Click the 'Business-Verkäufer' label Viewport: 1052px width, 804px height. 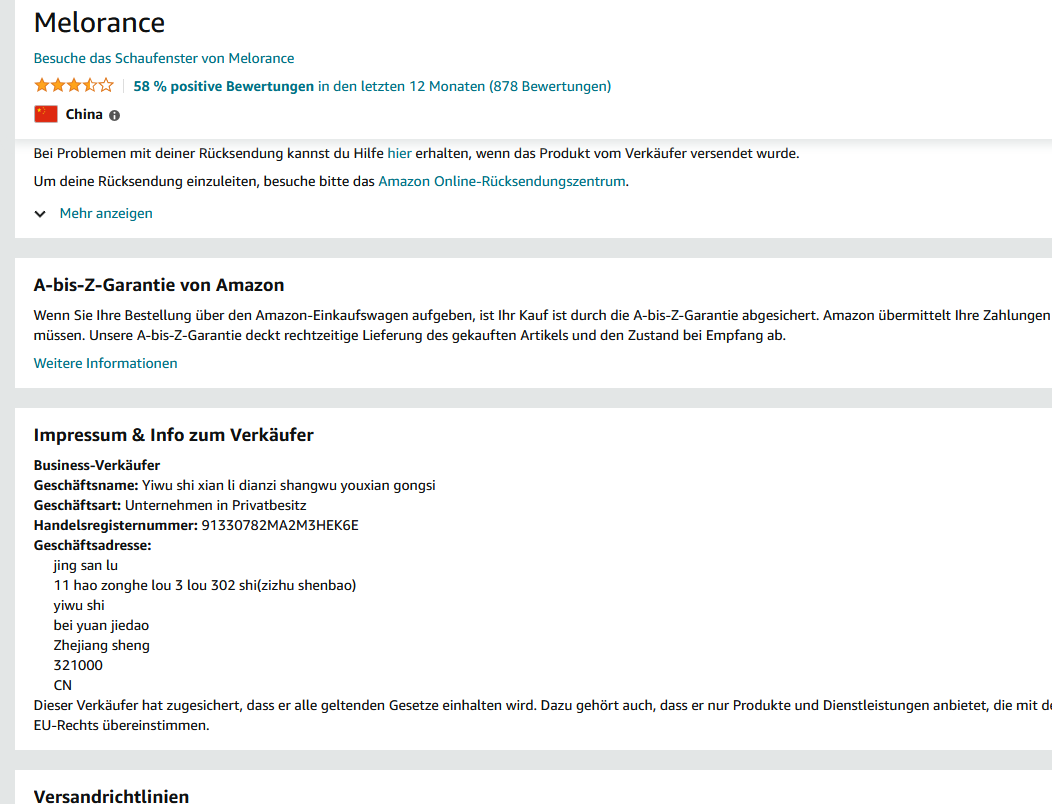tap(97, 465)
